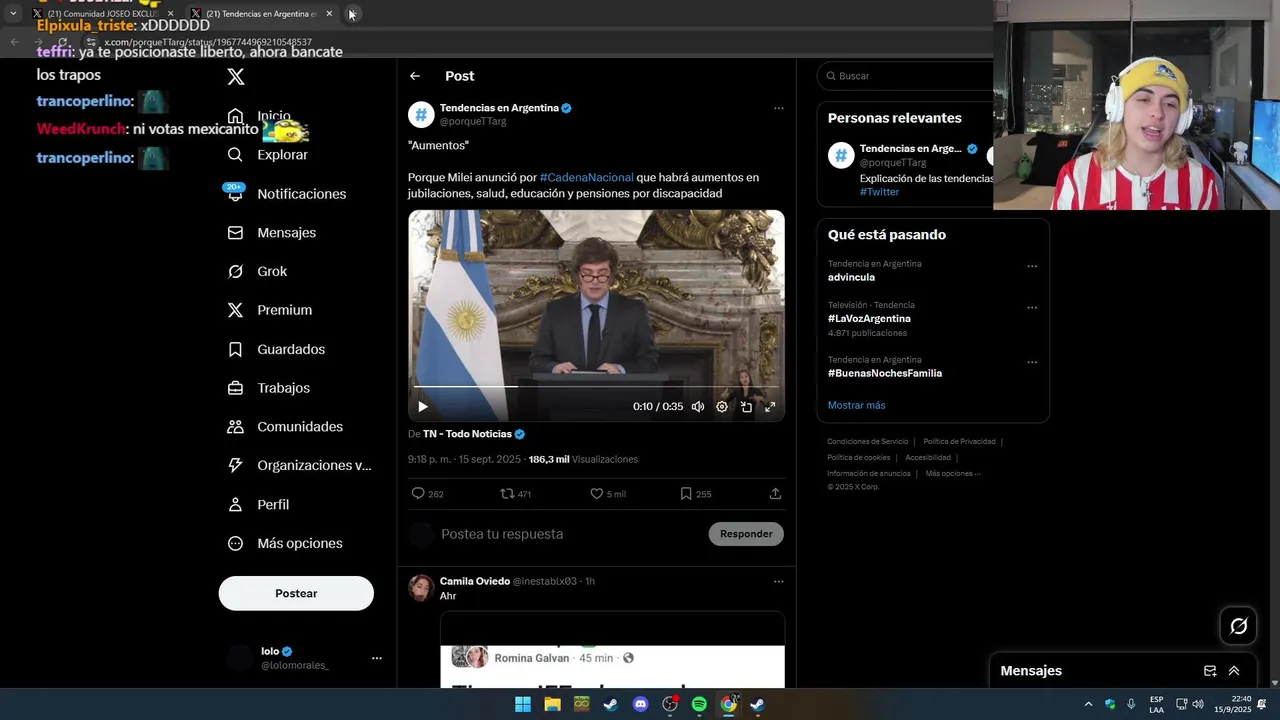Viewport: 1280px width, 720px height.
Task: Open Trabajos in the sidebar
Action: [268, 388]
